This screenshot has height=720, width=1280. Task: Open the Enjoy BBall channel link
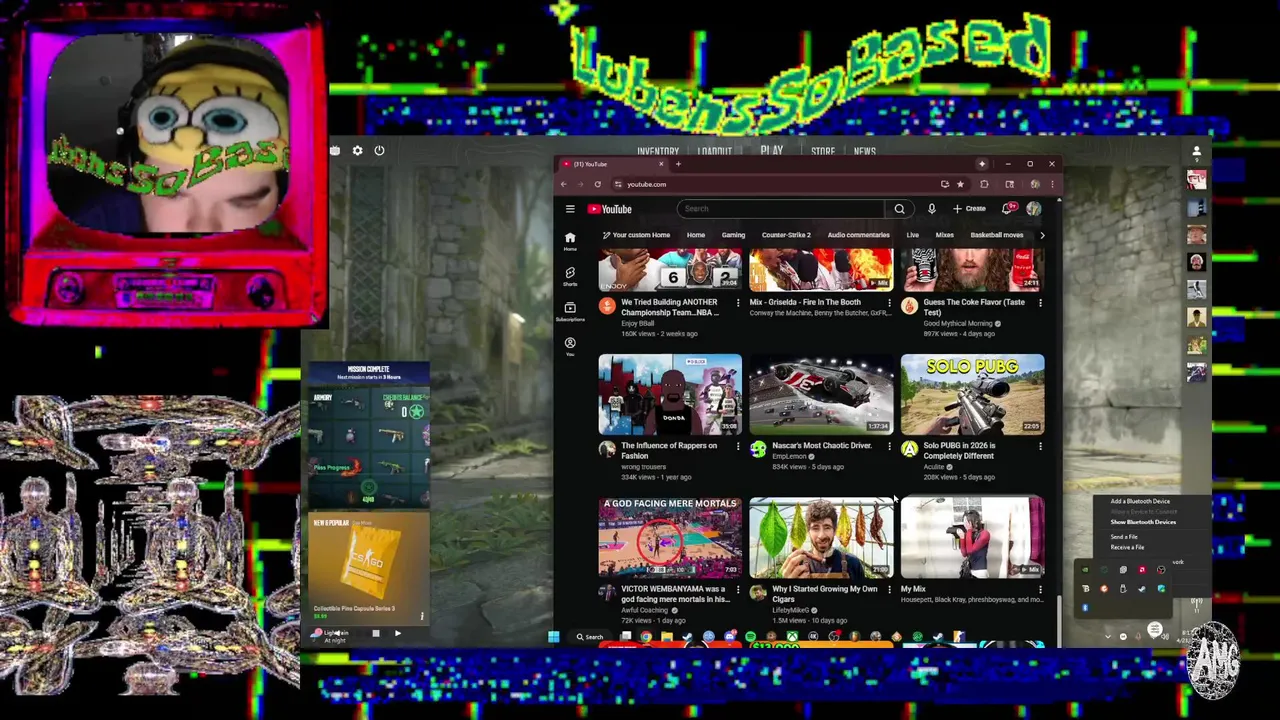[x=638, y=323]
